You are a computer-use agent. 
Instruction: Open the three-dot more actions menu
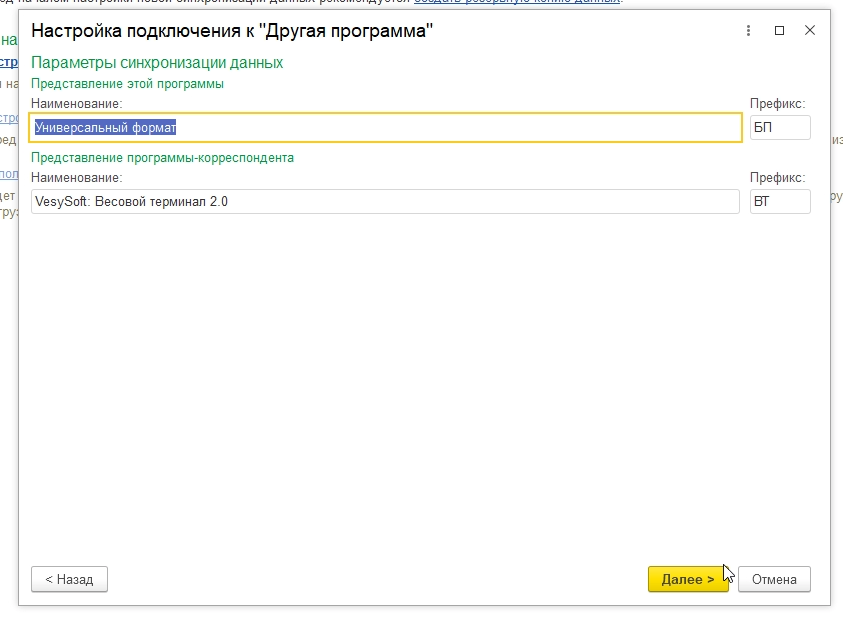(748, 31)
